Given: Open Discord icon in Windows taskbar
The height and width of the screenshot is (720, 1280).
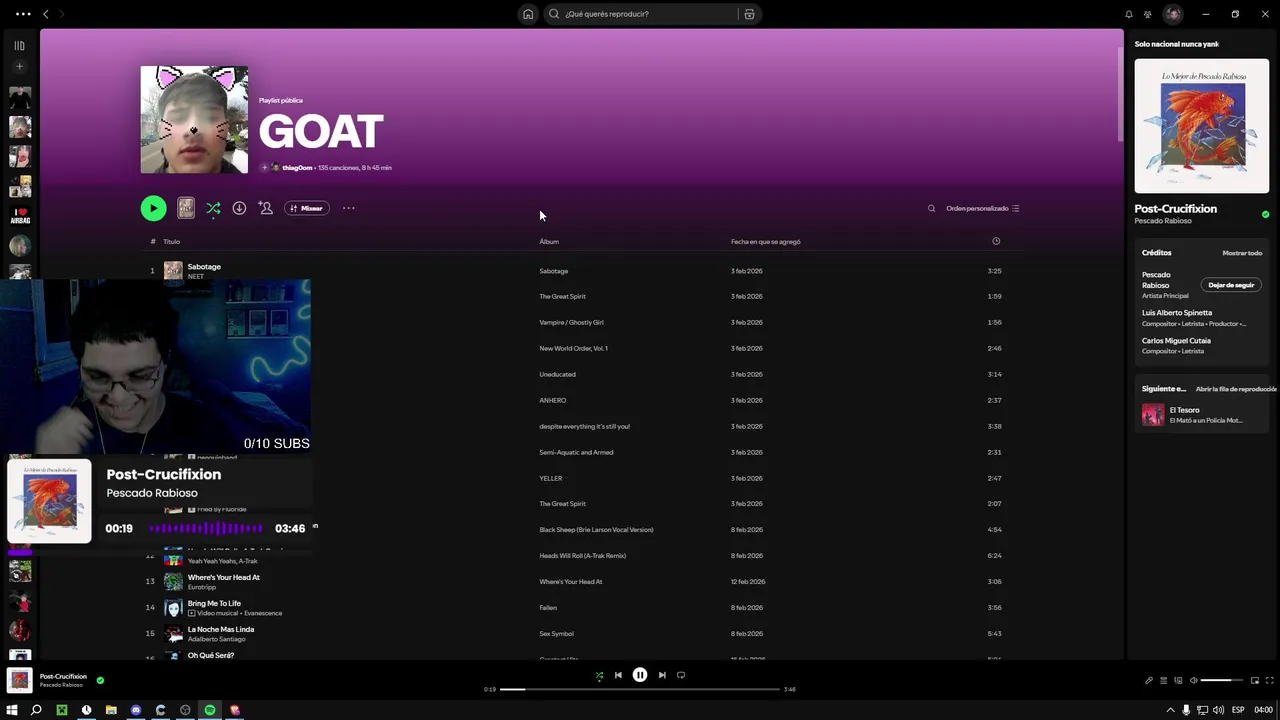Looking at the screenshot, I should point(136,710).
